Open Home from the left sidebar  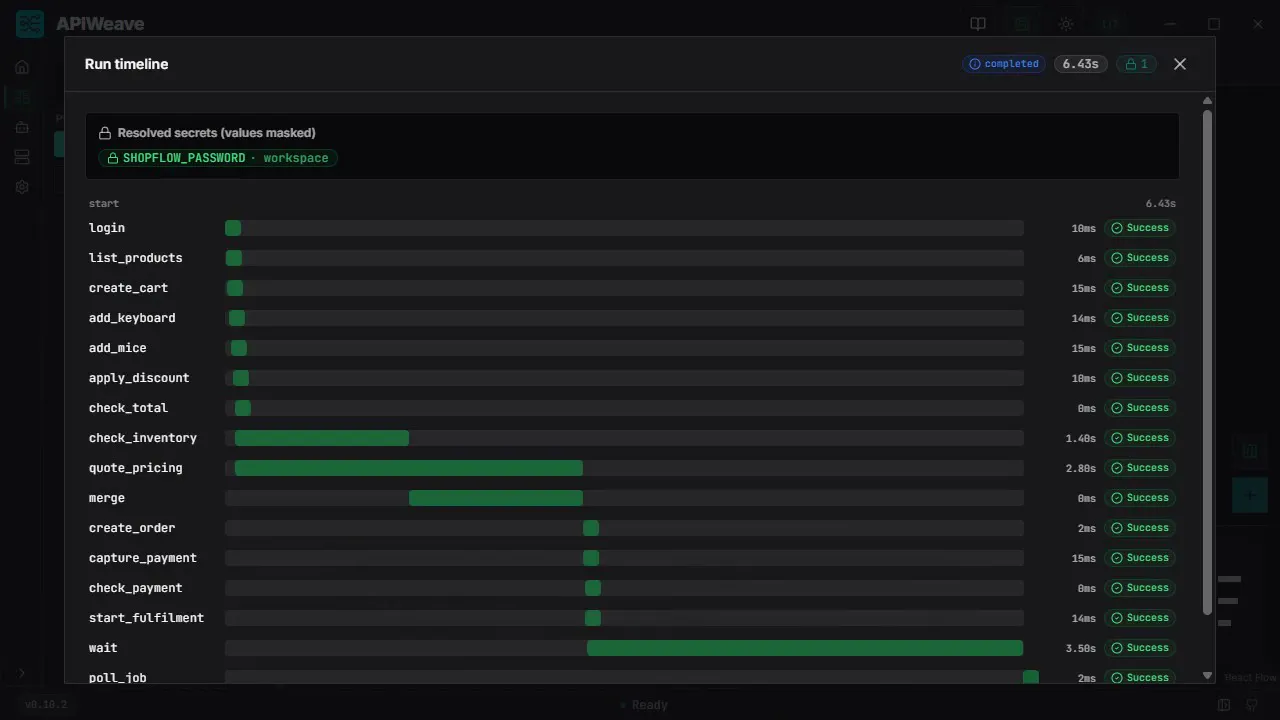pos(22,67)
